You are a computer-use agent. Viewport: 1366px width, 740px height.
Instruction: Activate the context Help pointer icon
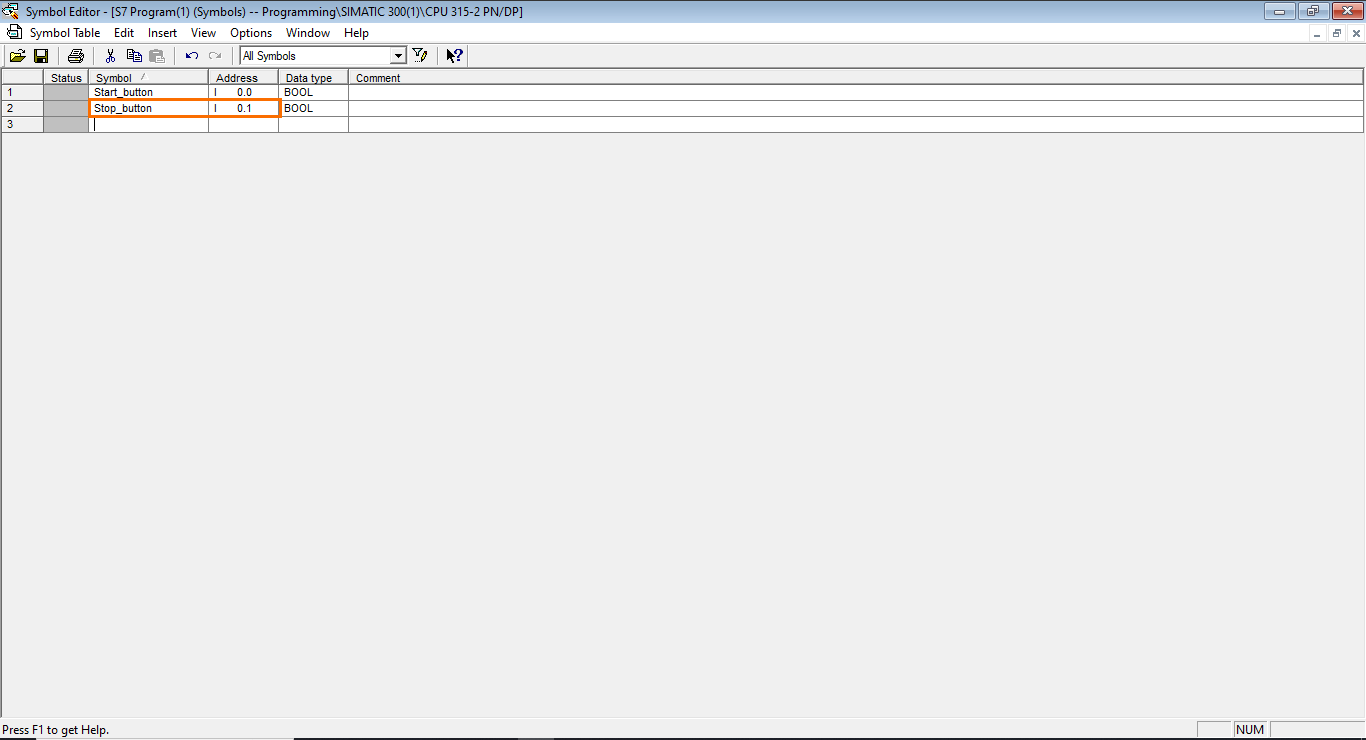pyautogui.click(x=454, y=56)
